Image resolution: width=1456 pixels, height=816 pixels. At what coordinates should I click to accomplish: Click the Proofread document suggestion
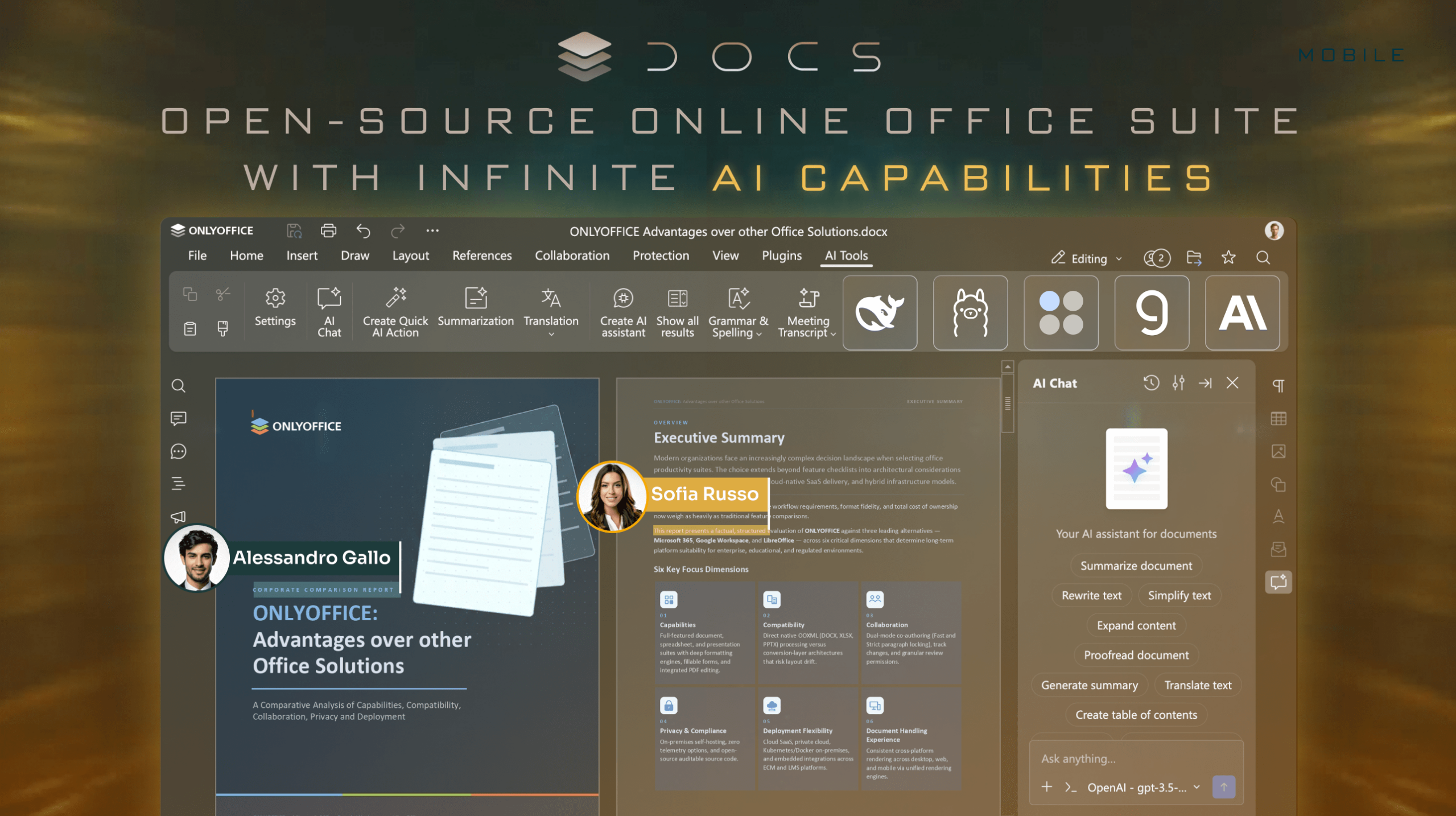coord(1136,655)
